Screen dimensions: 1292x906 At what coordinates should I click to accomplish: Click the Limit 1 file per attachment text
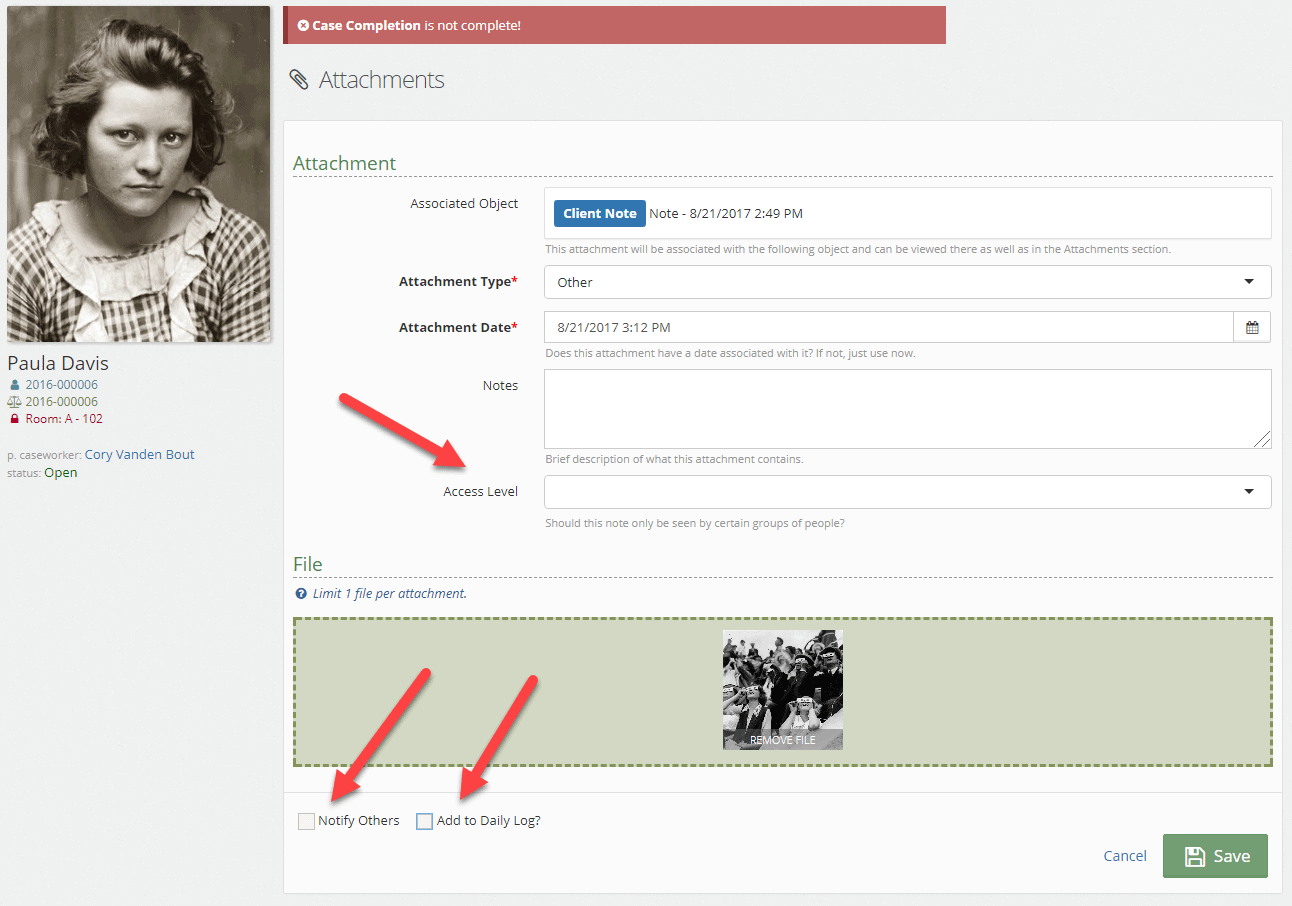389,593
